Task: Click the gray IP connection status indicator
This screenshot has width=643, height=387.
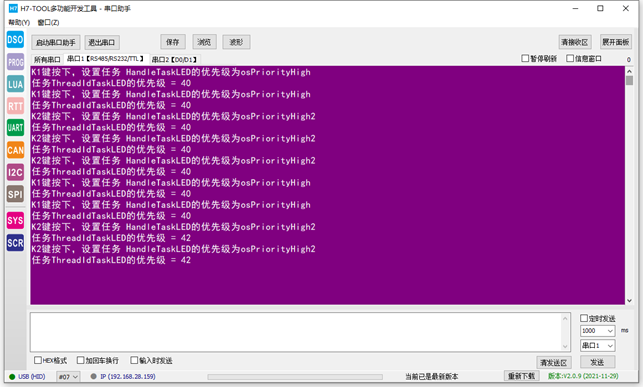Action: point(93,376)
